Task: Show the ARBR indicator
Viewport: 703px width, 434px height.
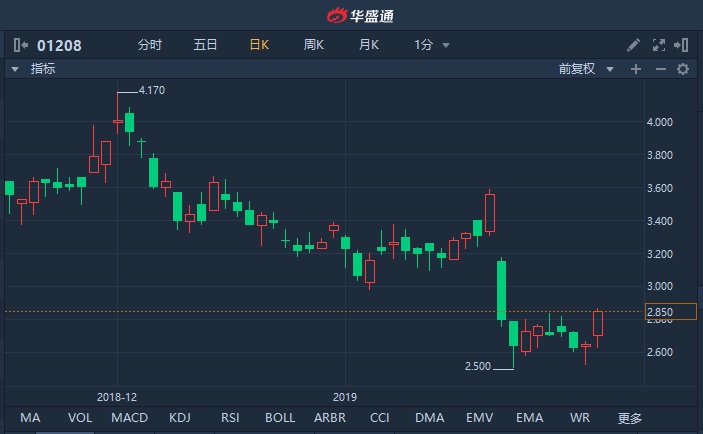Action: tap(330, 418)
